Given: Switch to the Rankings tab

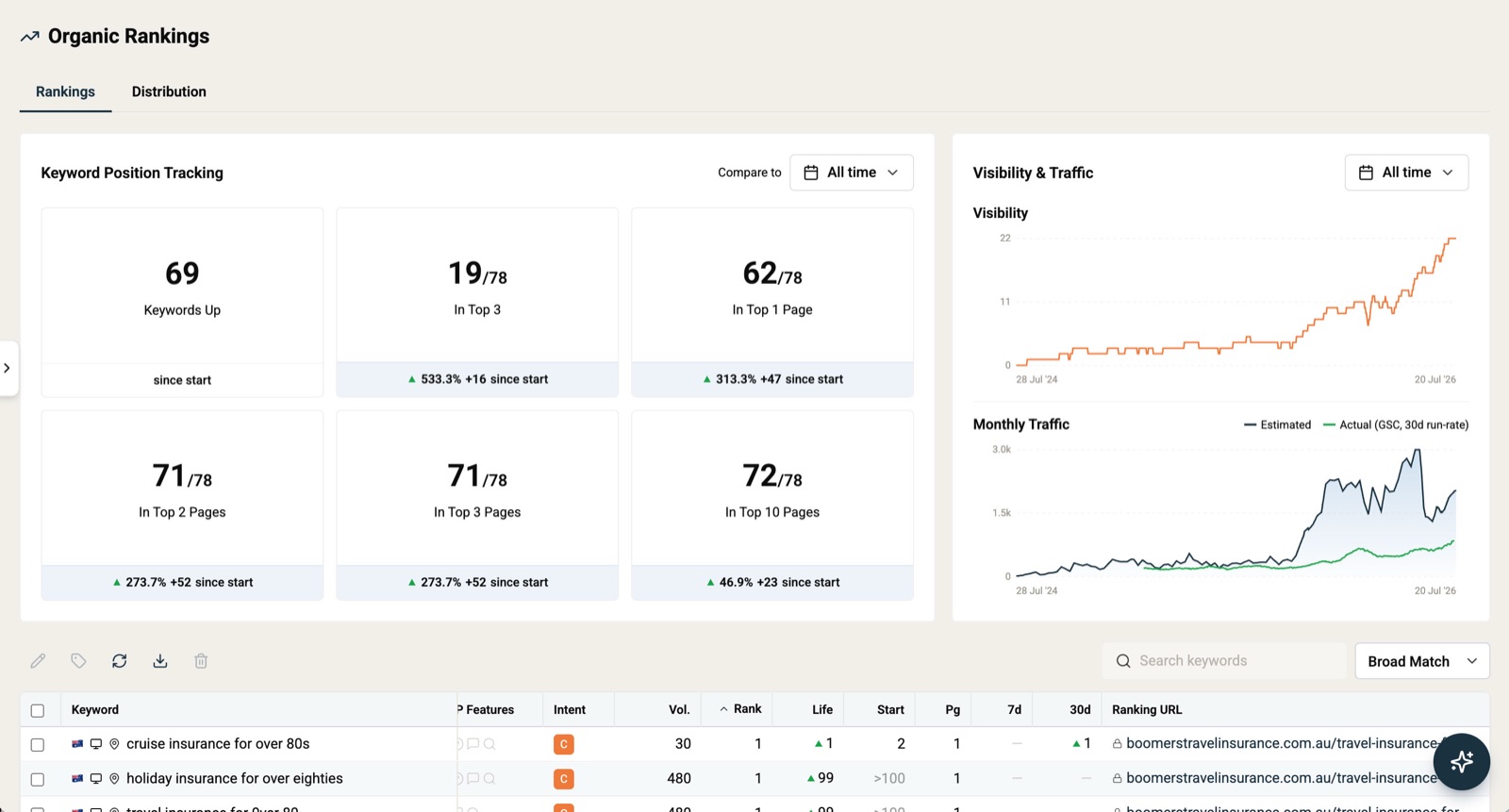Looking at the screenshot, I should coord(65,91).
